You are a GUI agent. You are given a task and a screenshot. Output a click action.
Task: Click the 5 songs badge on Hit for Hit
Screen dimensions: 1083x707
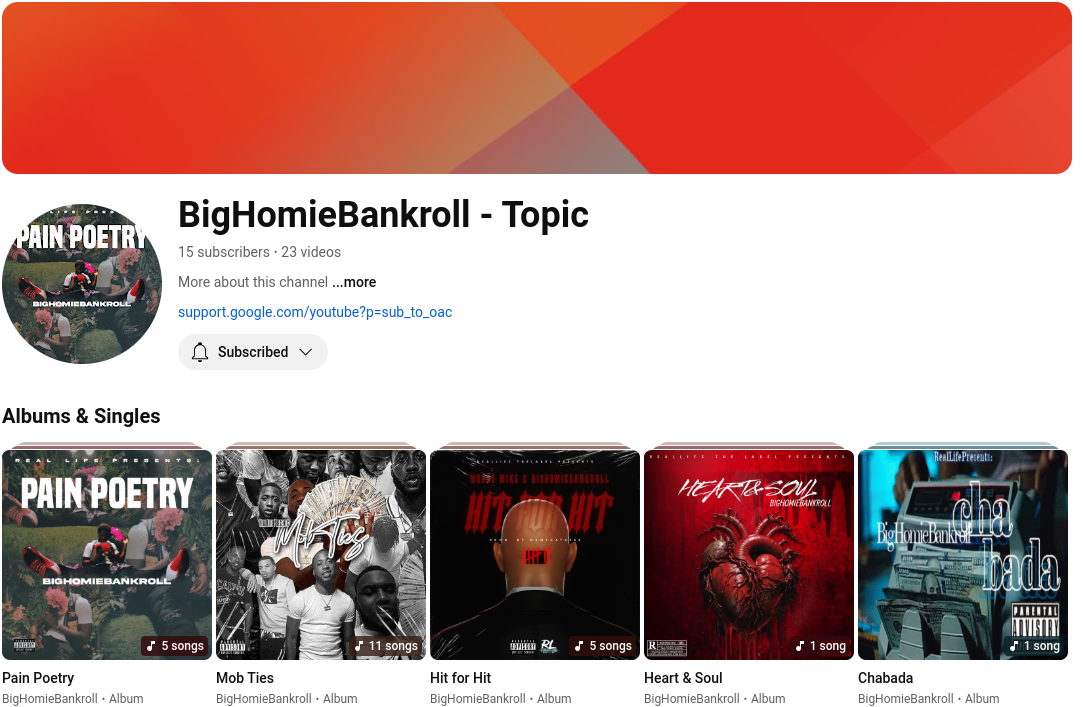[603, 646]
